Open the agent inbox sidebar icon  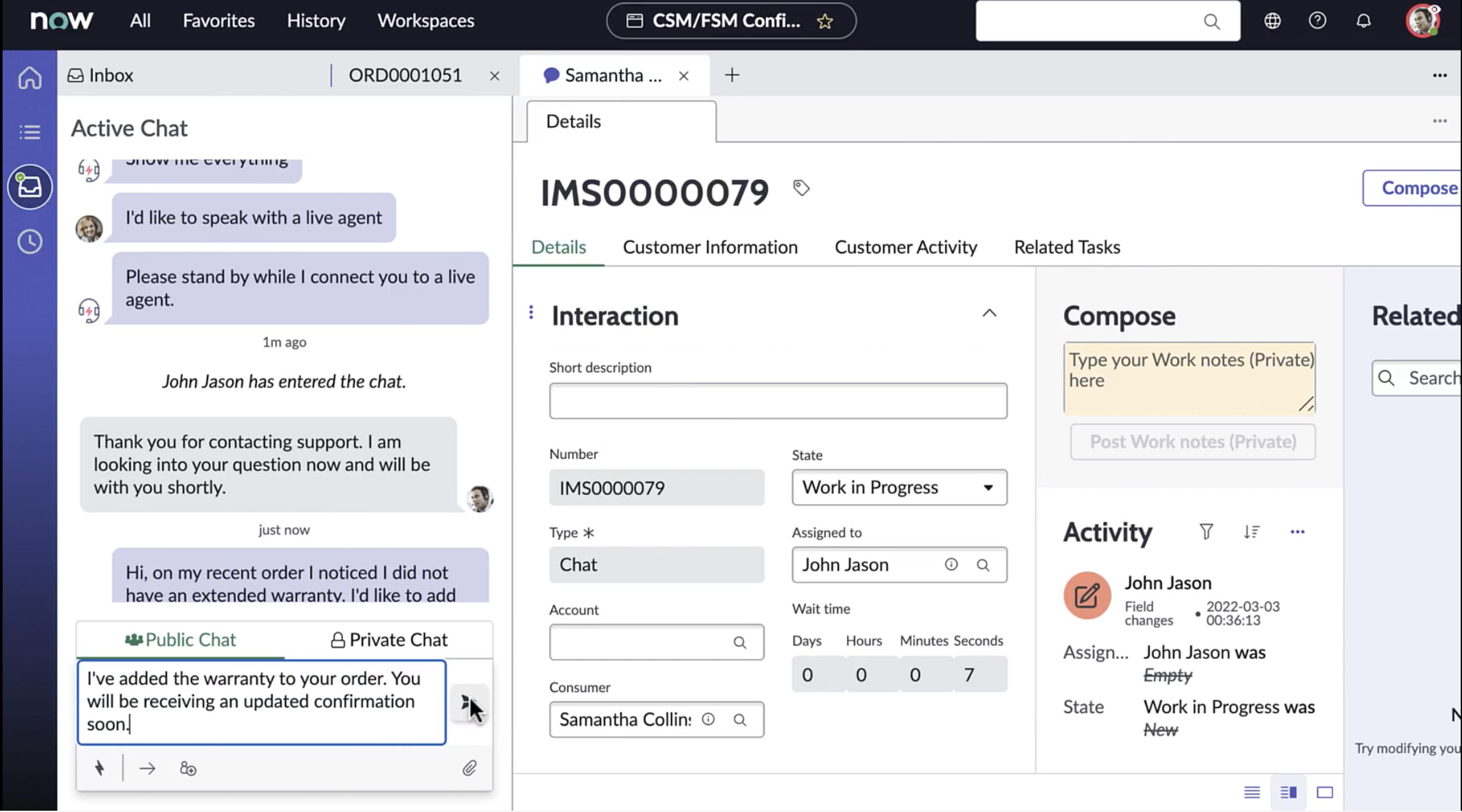click(x=29, y=186)
